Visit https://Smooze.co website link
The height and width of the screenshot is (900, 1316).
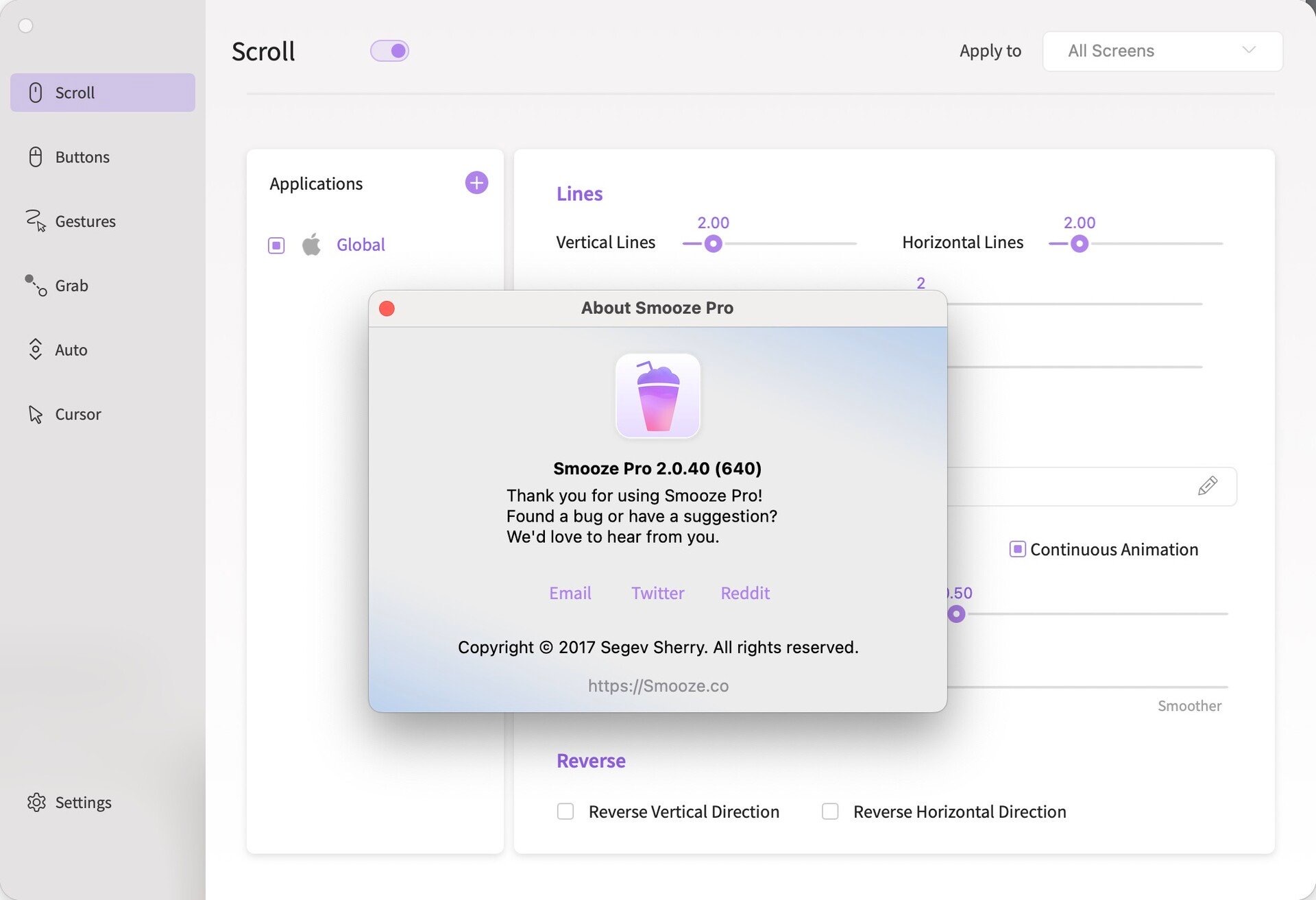coord(657,685)
